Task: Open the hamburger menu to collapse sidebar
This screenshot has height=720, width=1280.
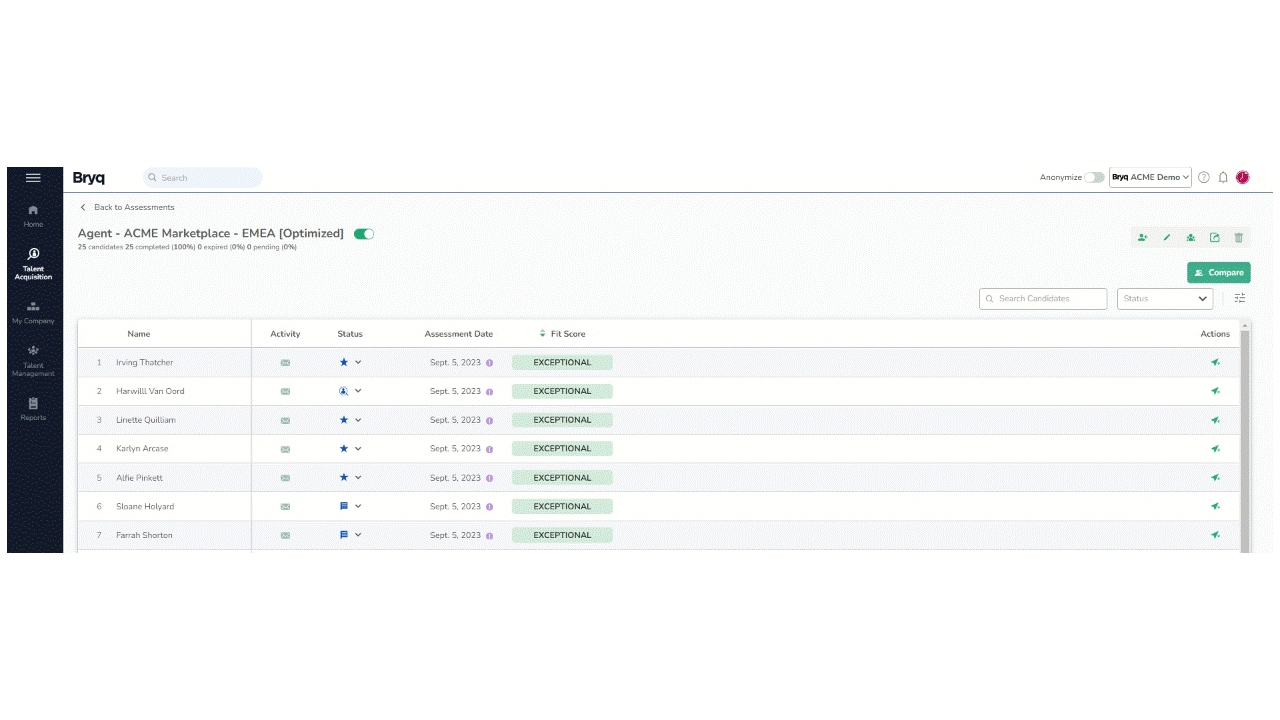Action: (33, 178)
